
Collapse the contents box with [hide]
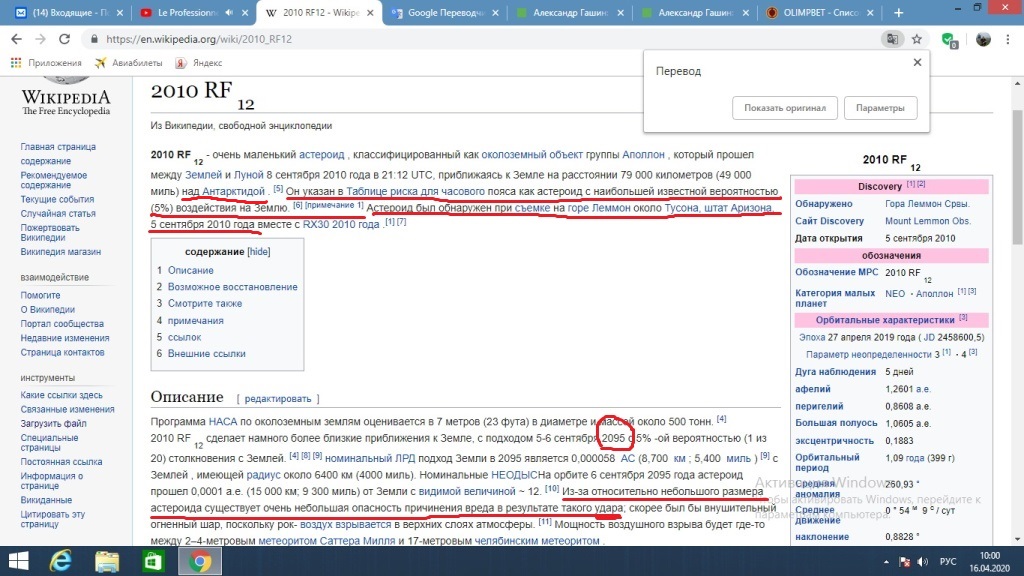click(259, 251)
